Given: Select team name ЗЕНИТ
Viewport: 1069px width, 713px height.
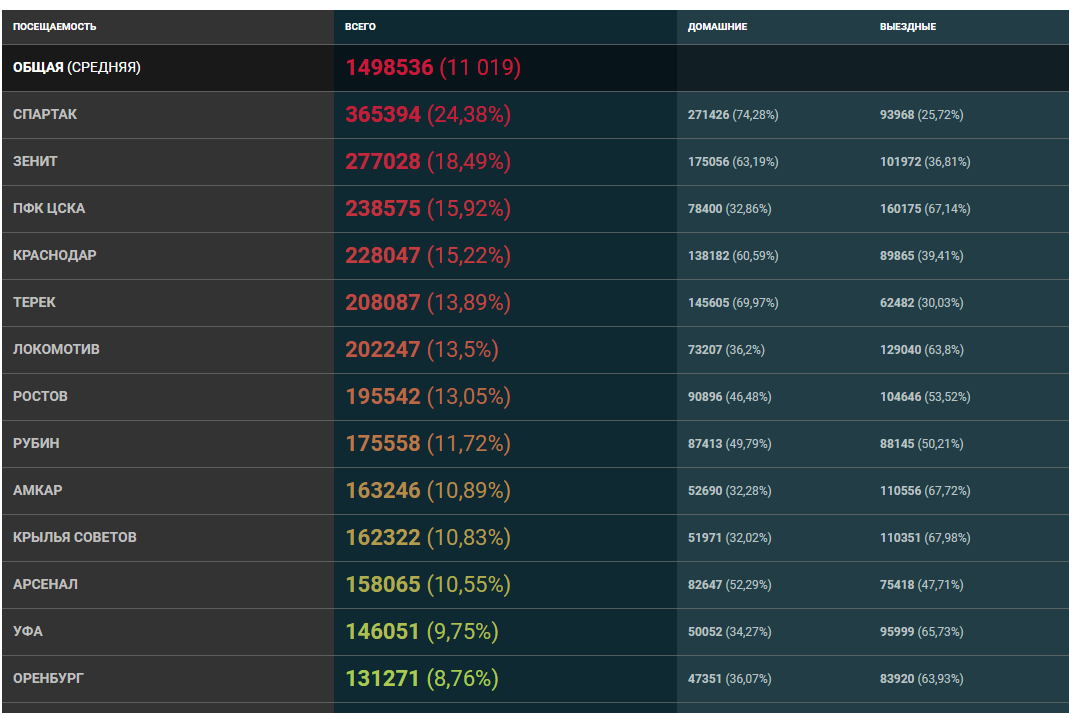Looking at the screenshot, I should tap(35, 162).
